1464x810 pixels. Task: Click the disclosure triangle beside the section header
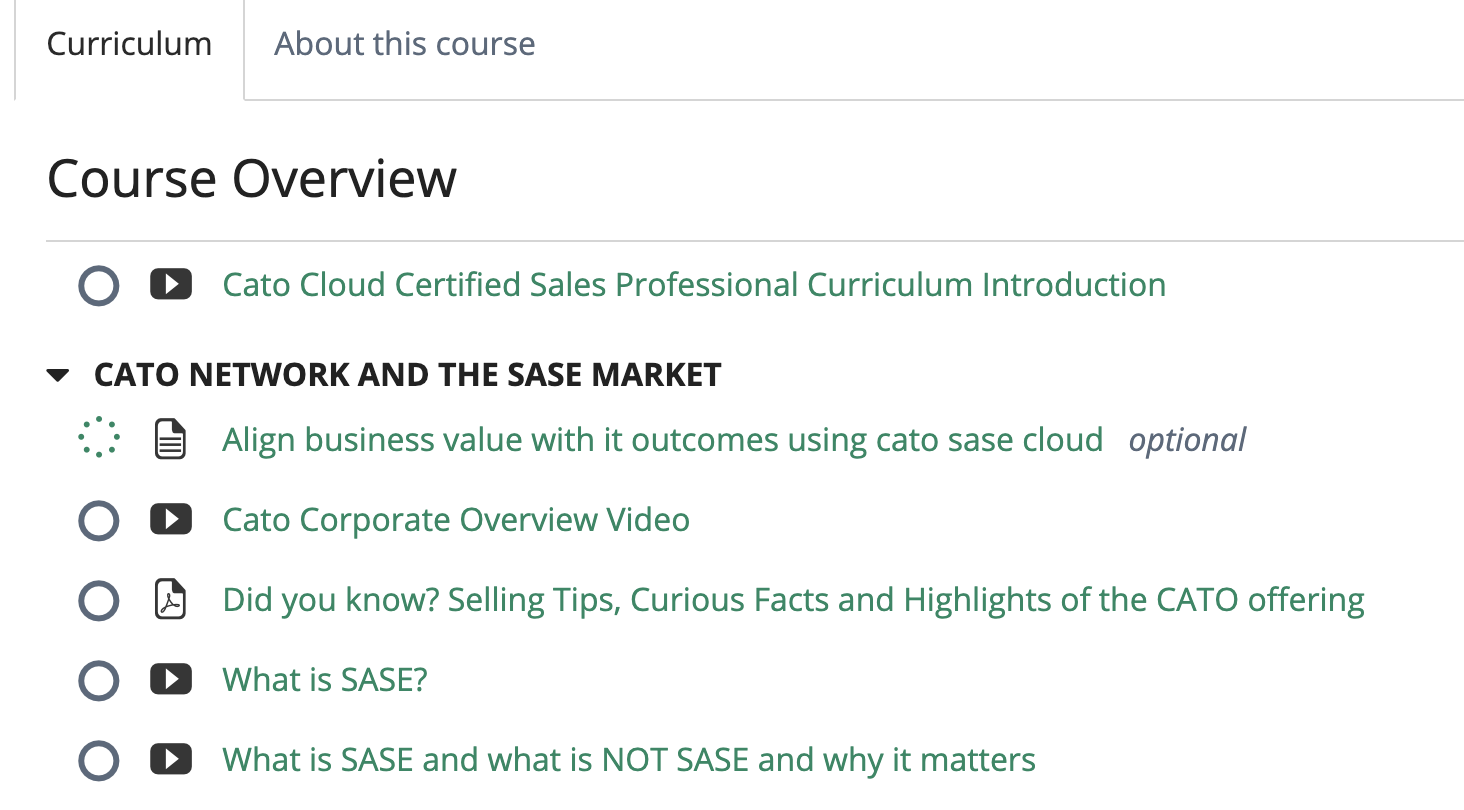58,374
